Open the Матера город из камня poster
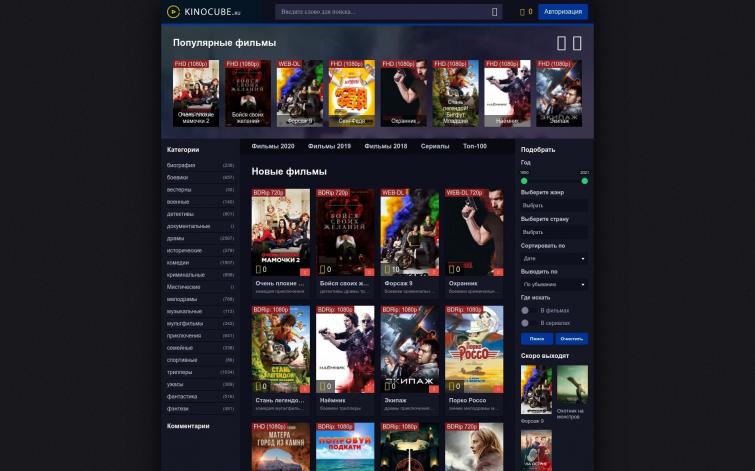This screenshot has width=755, height=471. pyautogui.click(x=280, y=447)
